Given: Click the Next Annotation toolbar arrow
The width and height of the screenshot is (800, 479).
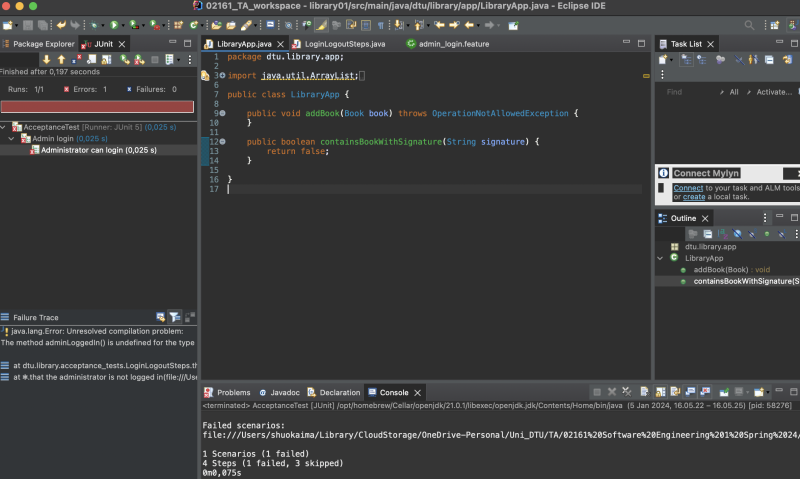Looking at the screenshot, I should coord(399,25).
